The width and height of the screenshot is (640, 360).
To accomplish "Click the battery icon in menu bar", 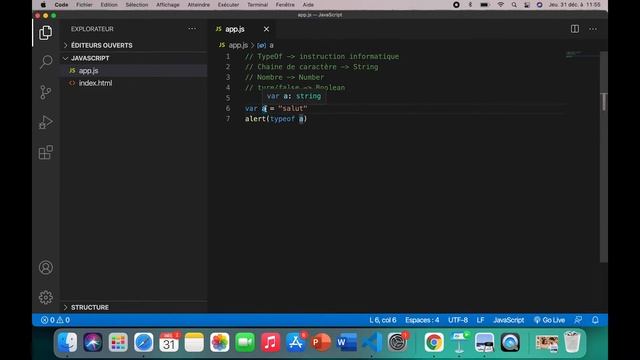I will 484,5.
